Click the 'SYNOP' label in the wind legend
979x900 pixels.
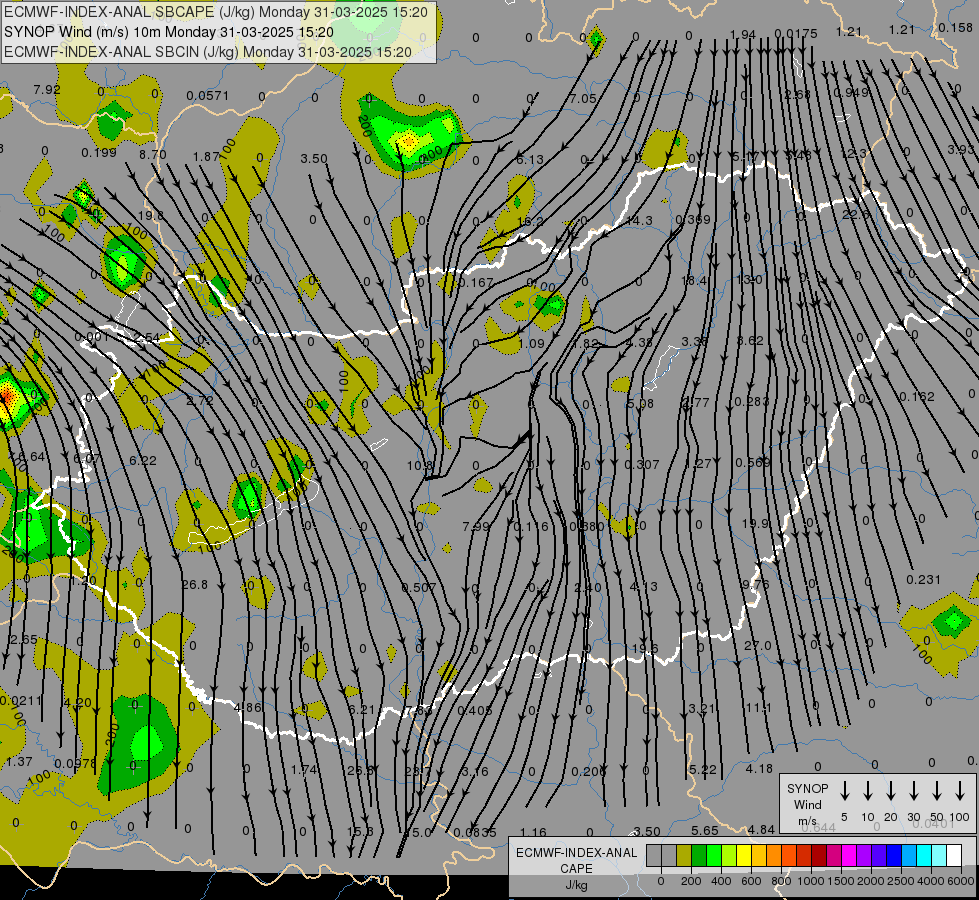(x=807, y=788)
